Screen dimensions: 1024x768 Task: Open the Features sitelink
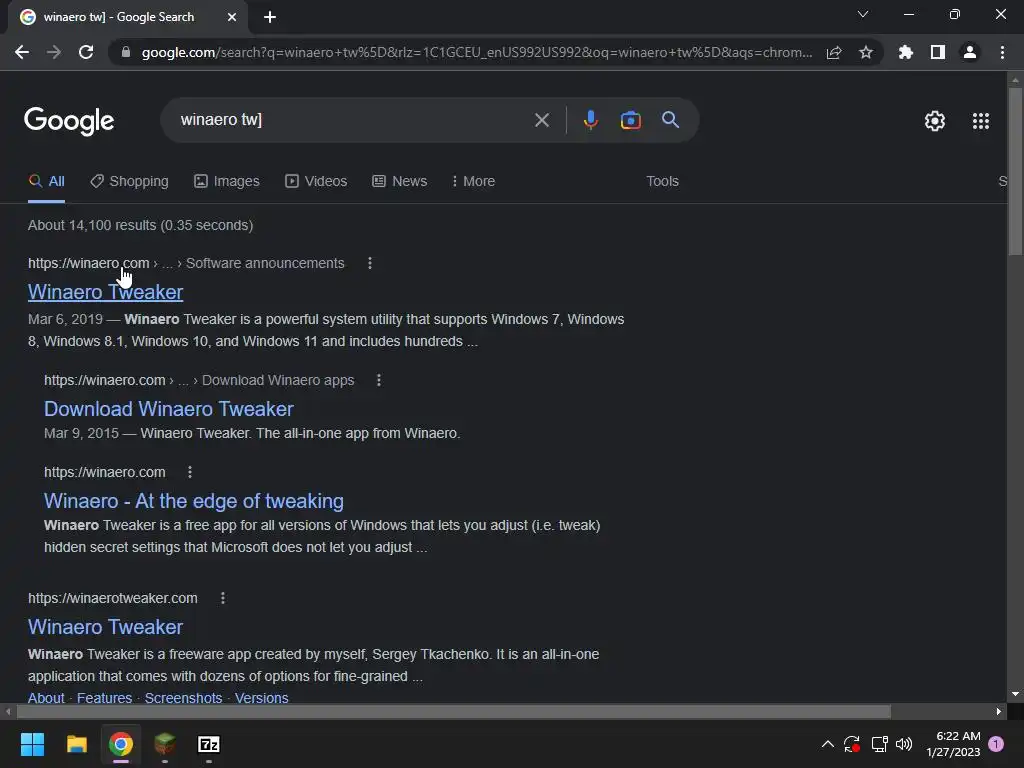coord(104,697)
